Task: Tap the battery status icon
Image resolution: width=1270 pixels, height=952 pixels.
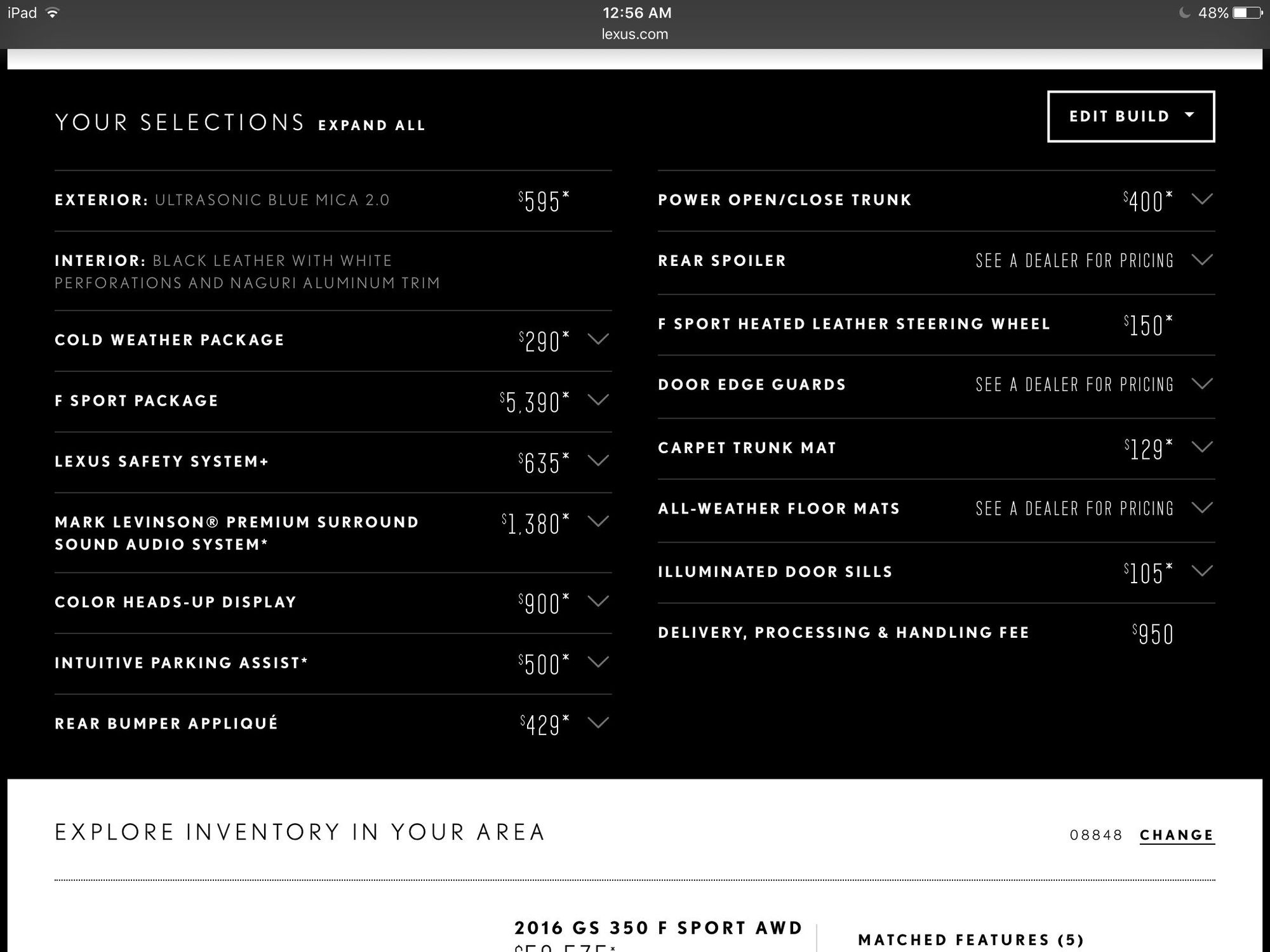Action: click(x=1247, y=13)
